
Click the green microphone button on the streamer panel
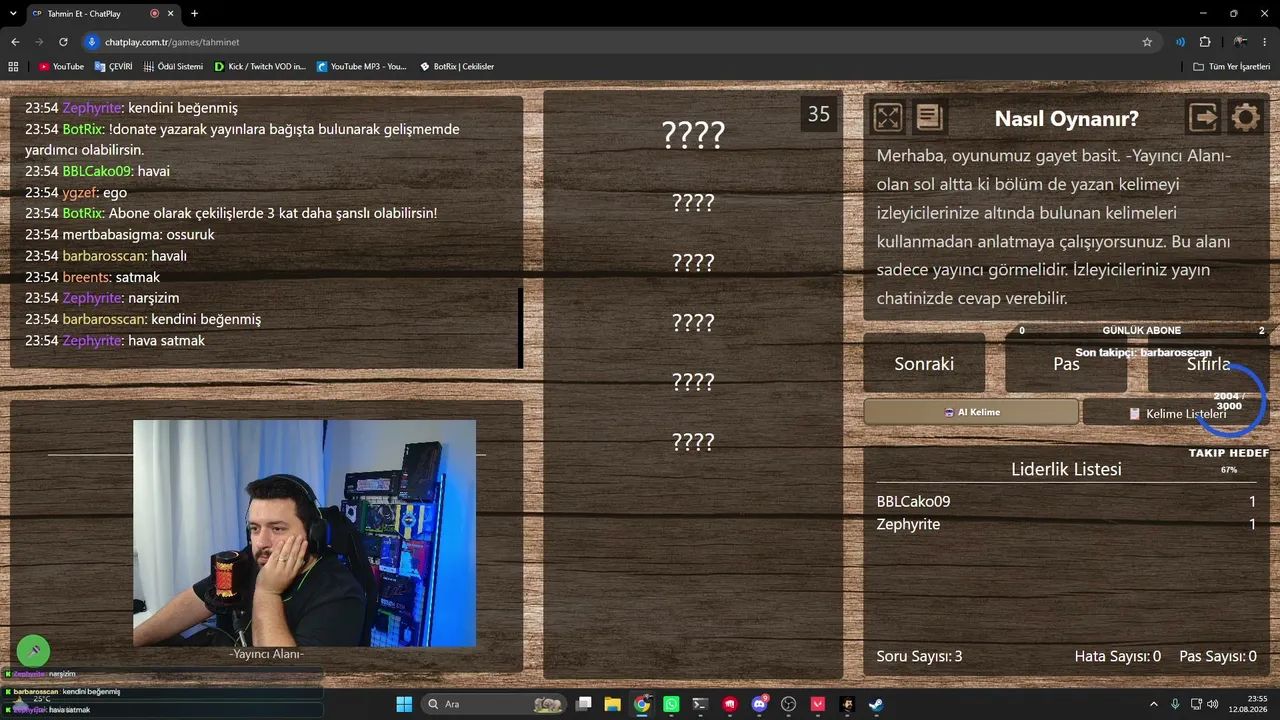point(33,652)
